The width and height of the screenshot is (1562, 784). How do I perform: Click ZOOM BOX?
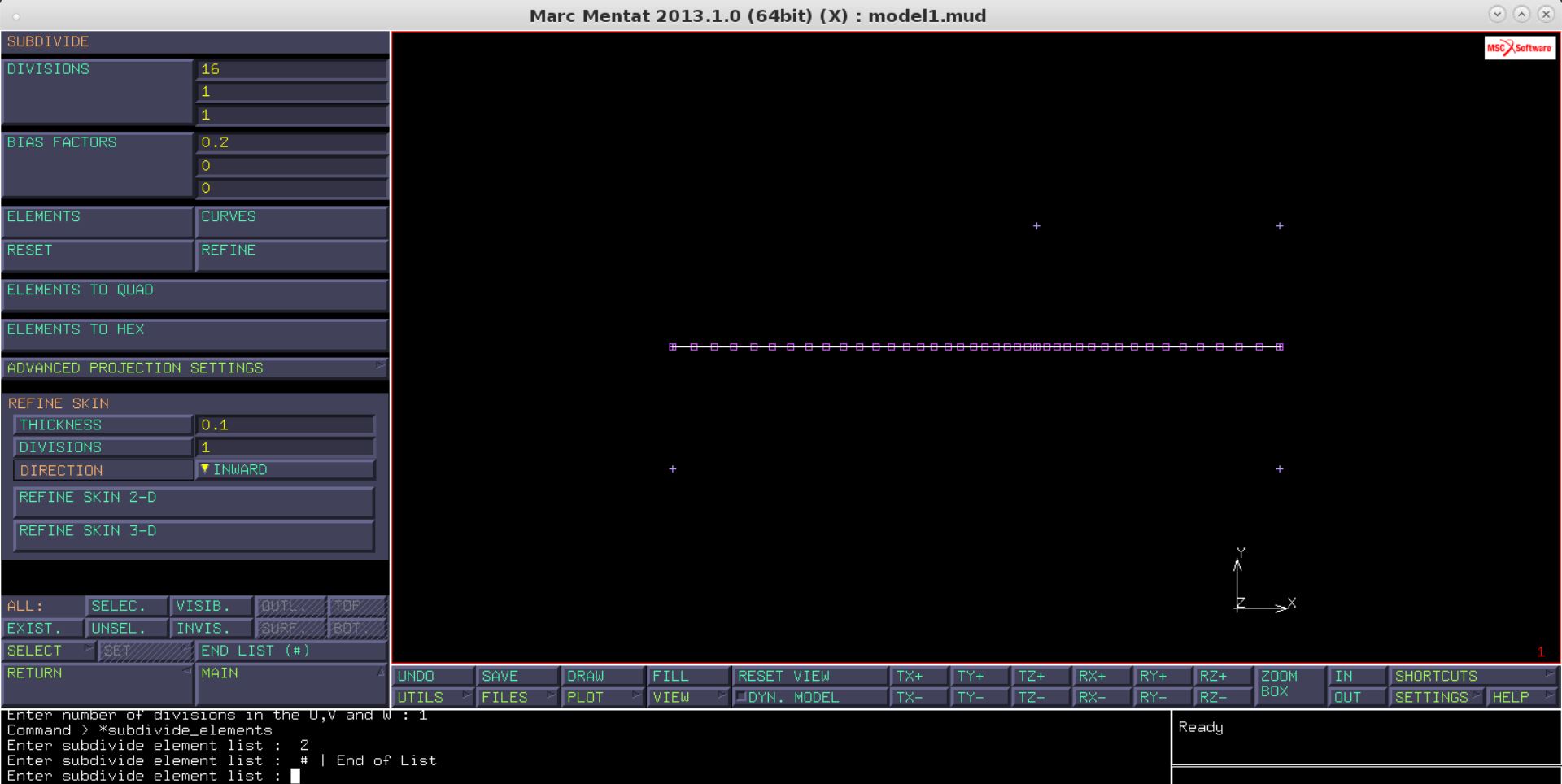(1290, 686)
